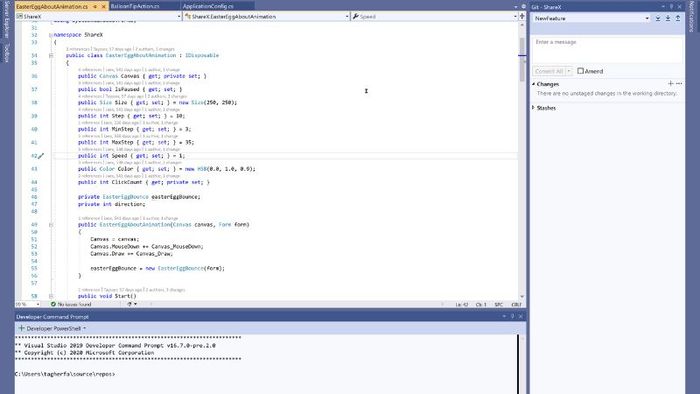Collapse the namespace ShareX code block
The image size is (700, 394).
click(x=50, y=35)
